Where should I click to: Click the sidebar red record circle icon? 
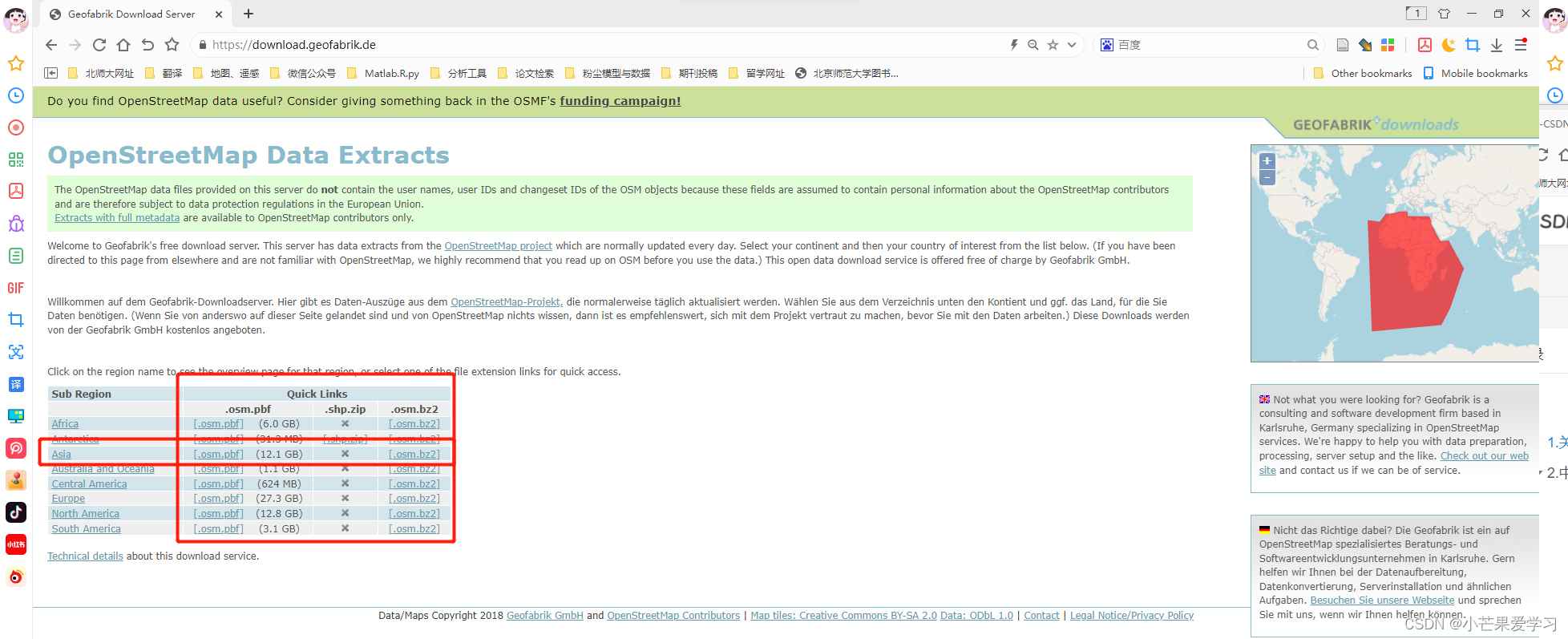click(16, 127)
